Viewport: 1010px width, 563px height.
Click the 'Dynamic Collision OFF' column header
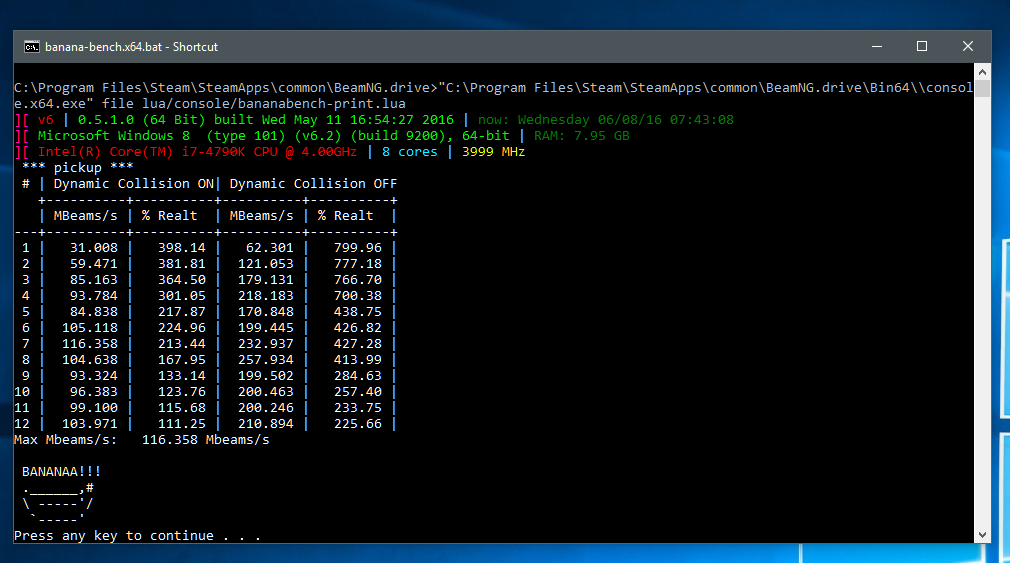point(313,184)
